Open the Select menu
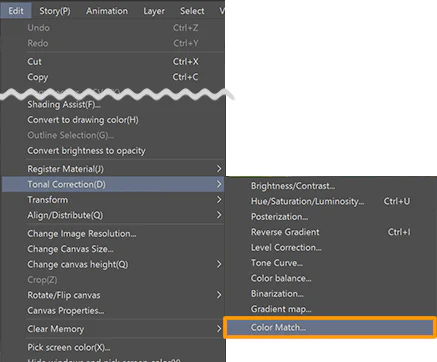This screenshot has width=437, height=362. (192, 11)
